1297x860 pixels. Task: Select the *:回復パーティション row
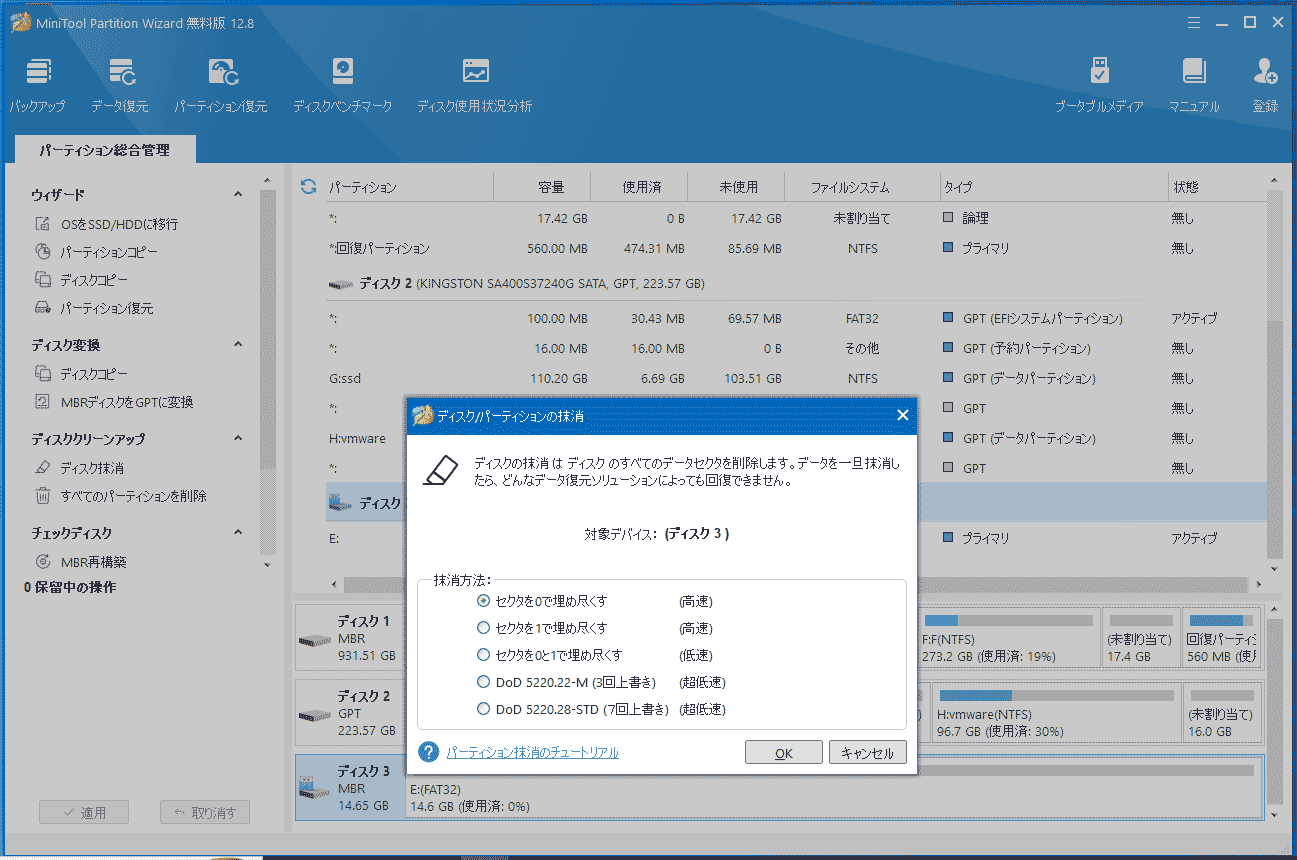tap(795, 248)
